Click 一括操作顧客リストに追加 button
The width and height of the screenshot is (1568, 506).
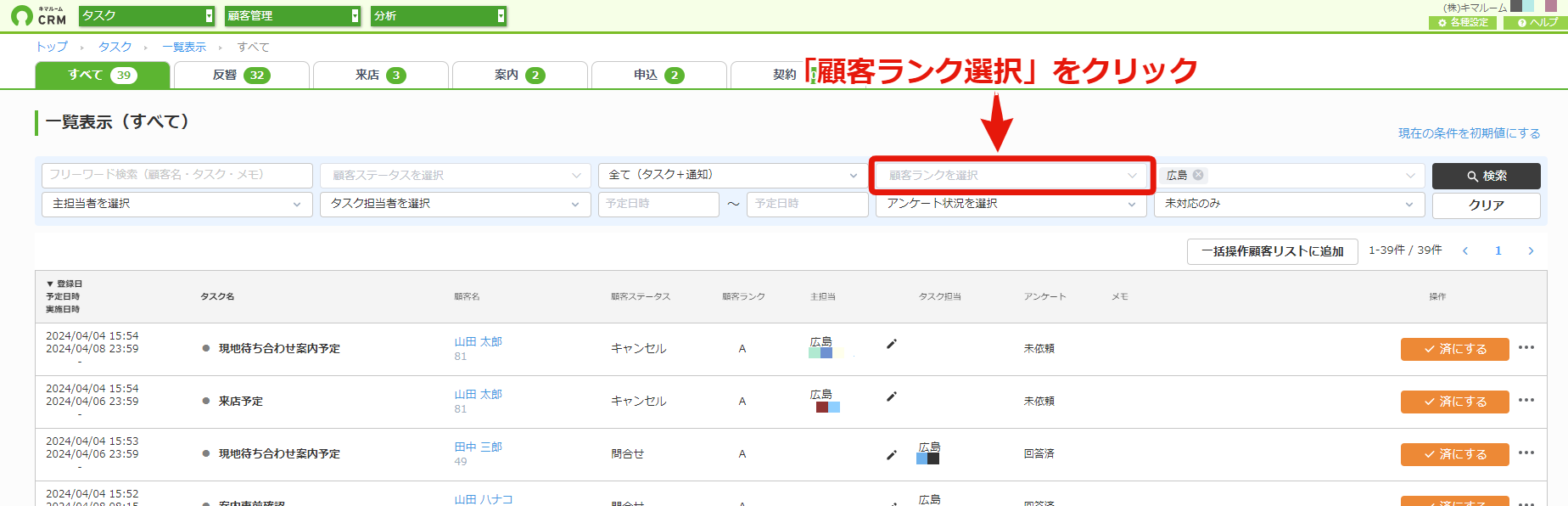(1273, 251)
